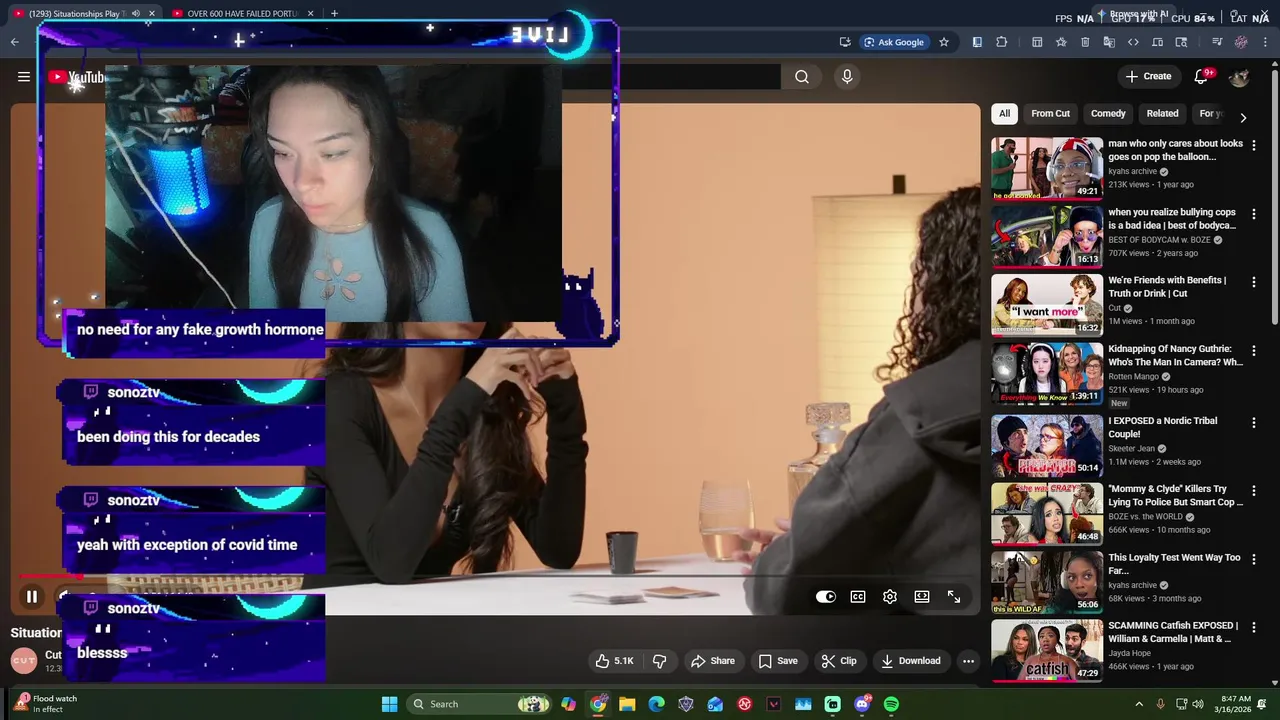This screenshot has width=1280, height=720.
Task: Open the YouTube account avatar menu
Action: tap(1239, 77)
